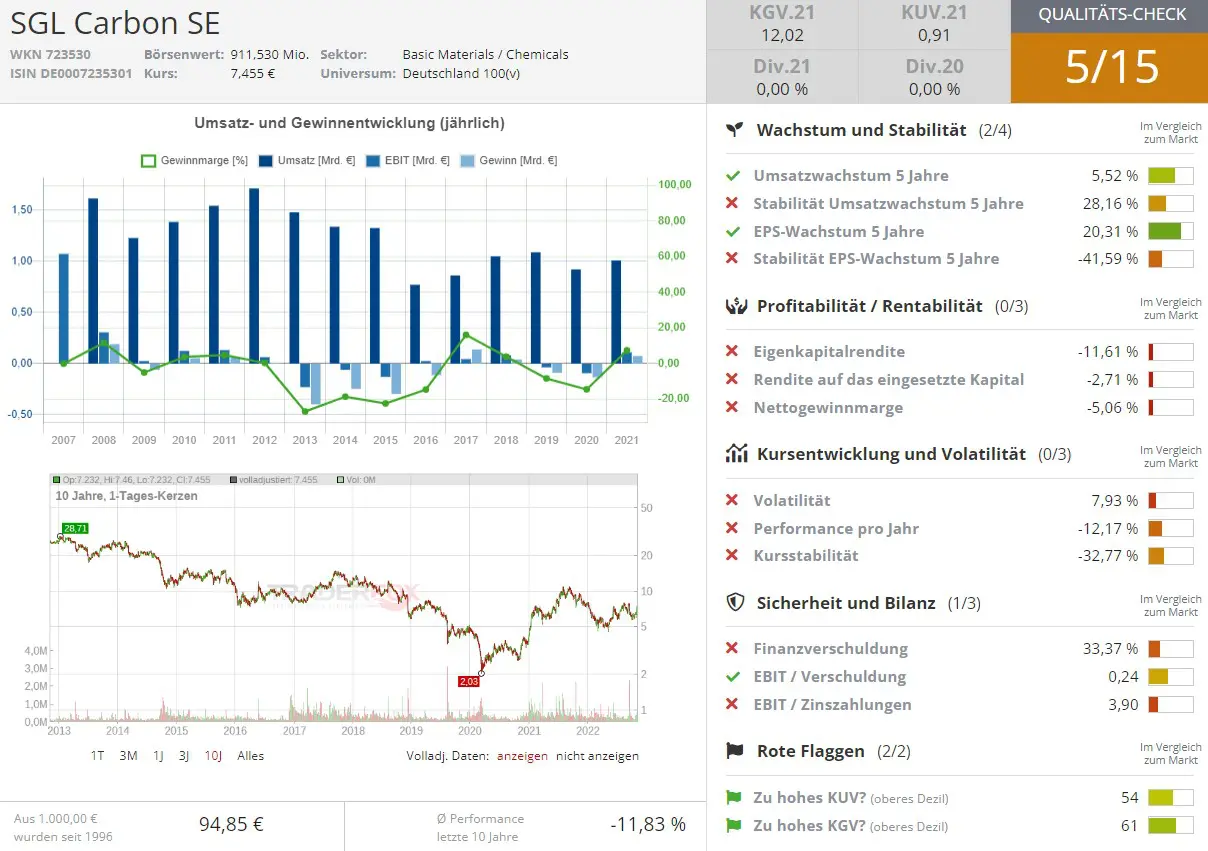
Task: Click the Börsenwert value 911,530 Mio.
Action: [x=269, y=55]
